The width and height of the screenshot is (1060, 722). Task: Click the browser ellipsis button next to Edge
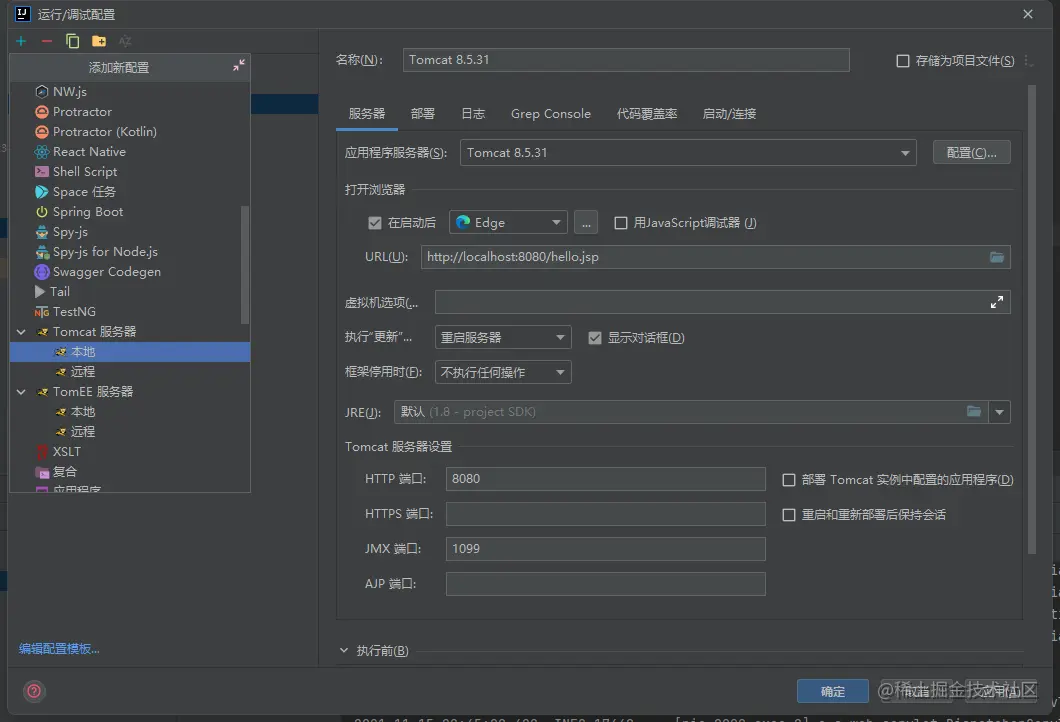(x=586, y=222)
